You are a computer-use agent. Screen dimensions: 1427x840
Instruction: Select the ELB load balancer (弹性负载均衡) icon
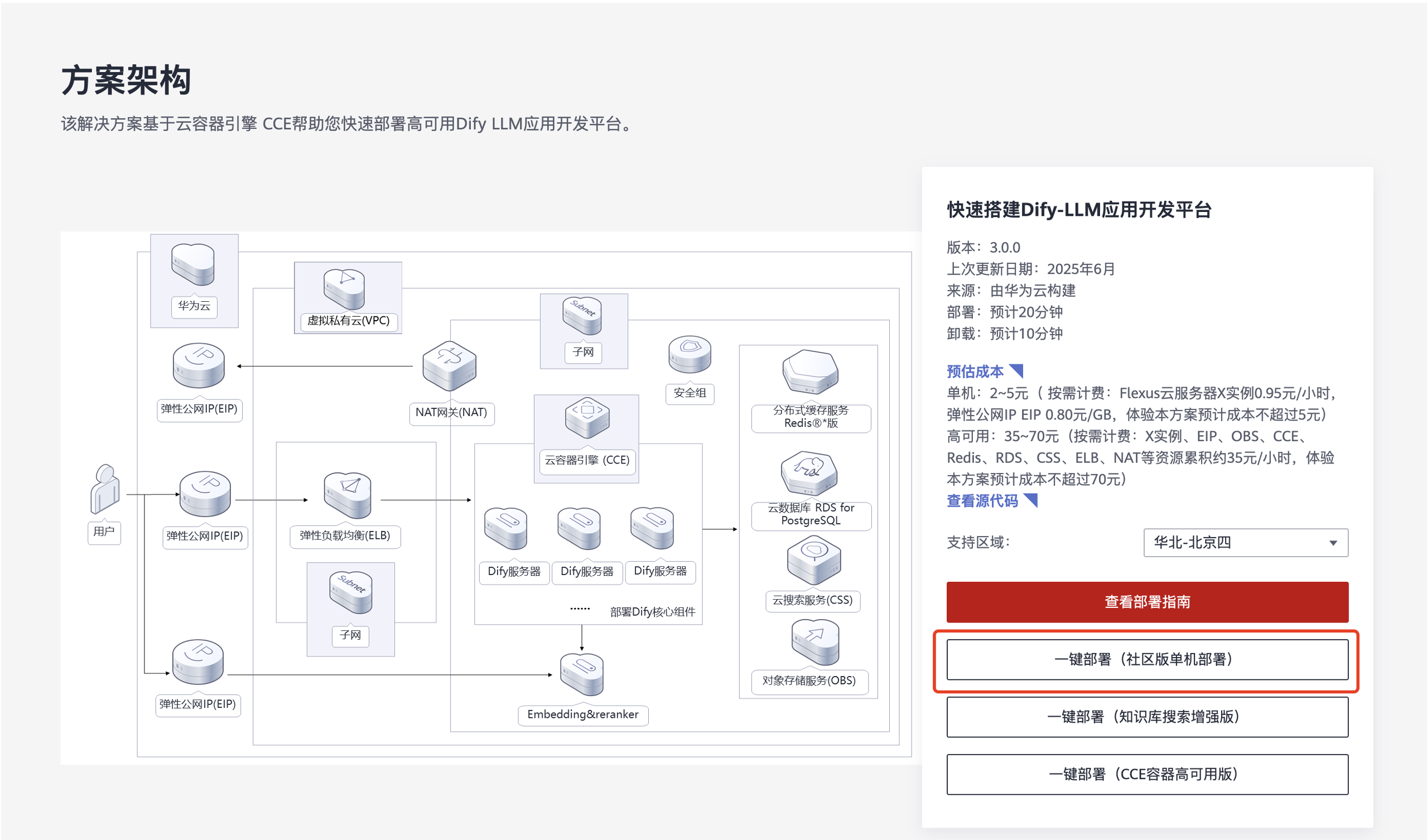point(347,495)
